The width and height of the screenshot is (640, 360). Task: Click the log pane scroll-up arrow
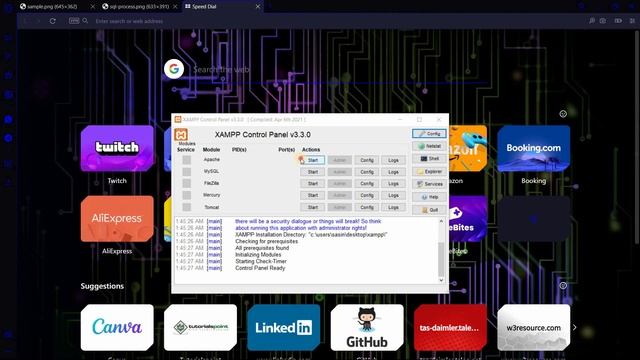pyautogui.click(x=441, y=221)
